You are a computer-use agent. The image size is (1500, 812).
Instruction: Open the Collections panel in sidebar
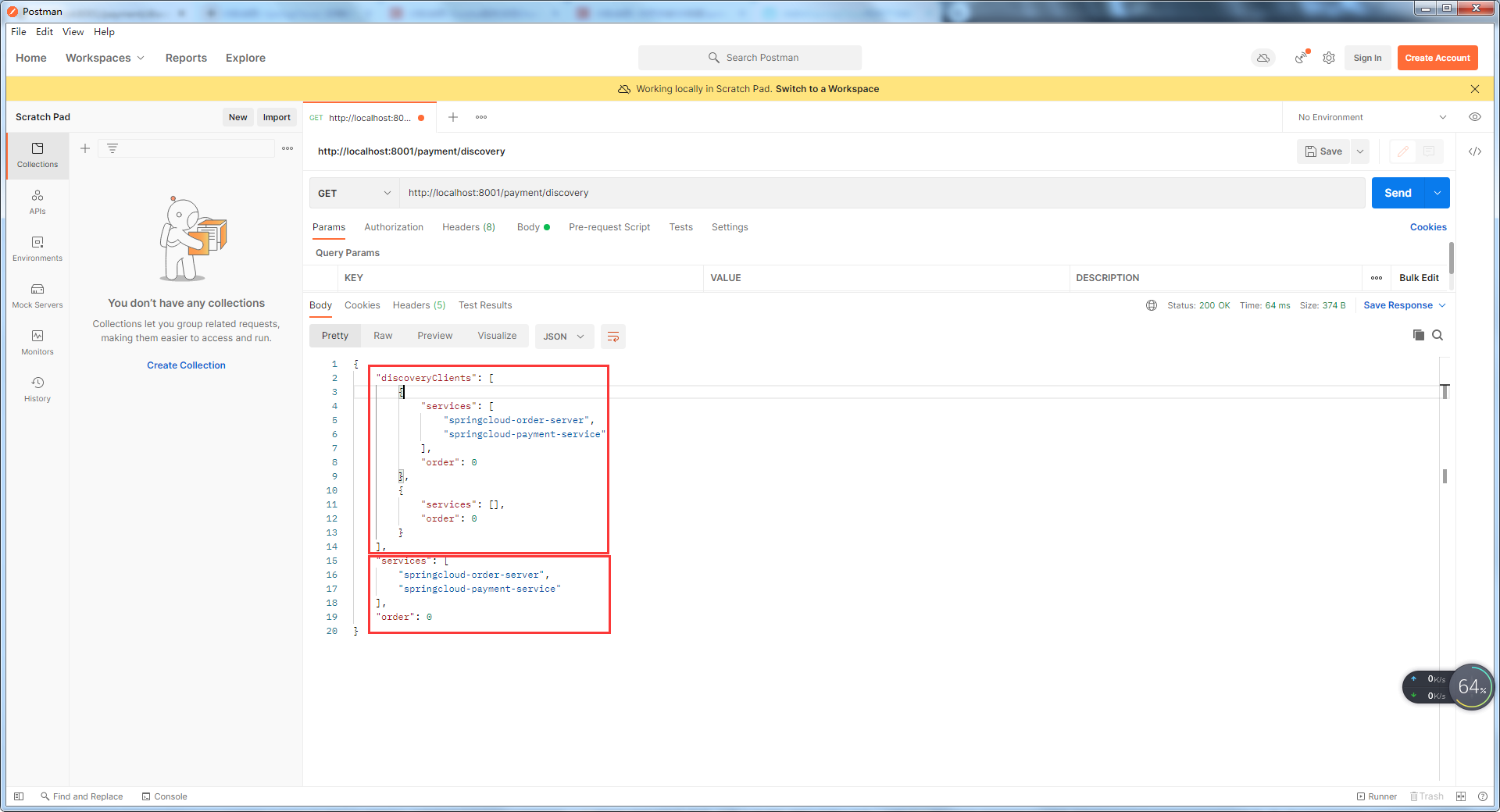point(37,155)
